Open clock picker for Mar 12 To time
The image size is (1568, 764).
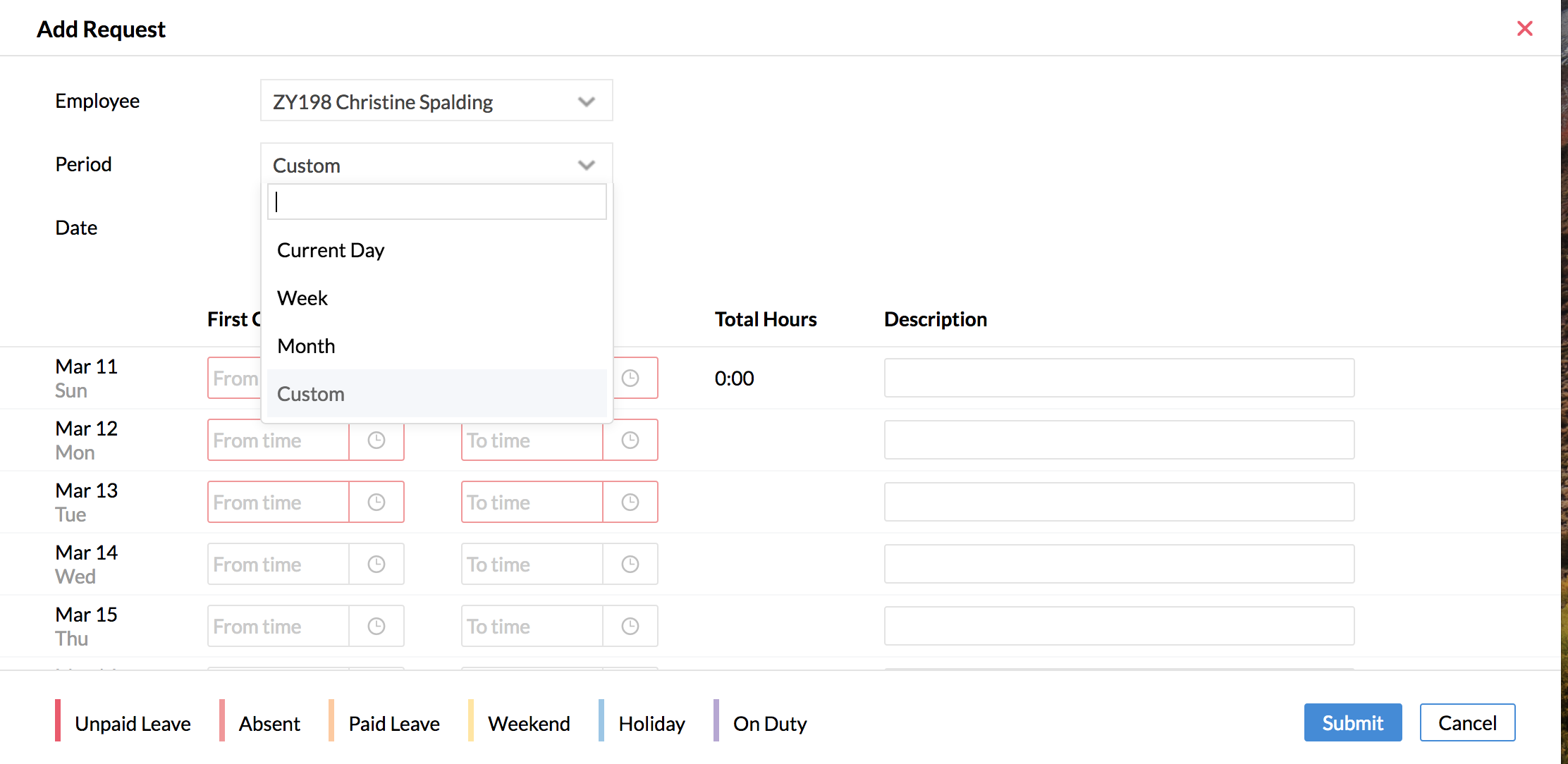(630, 440)
